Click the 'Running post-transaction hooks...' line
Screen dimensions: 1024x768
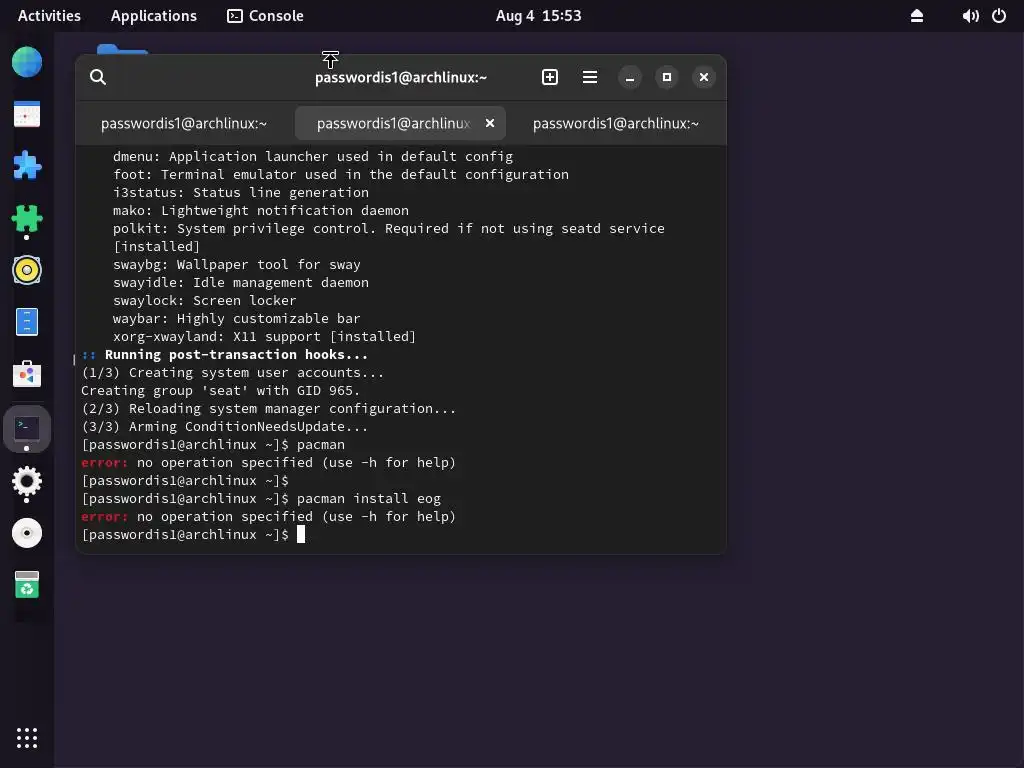coord(225,355)
